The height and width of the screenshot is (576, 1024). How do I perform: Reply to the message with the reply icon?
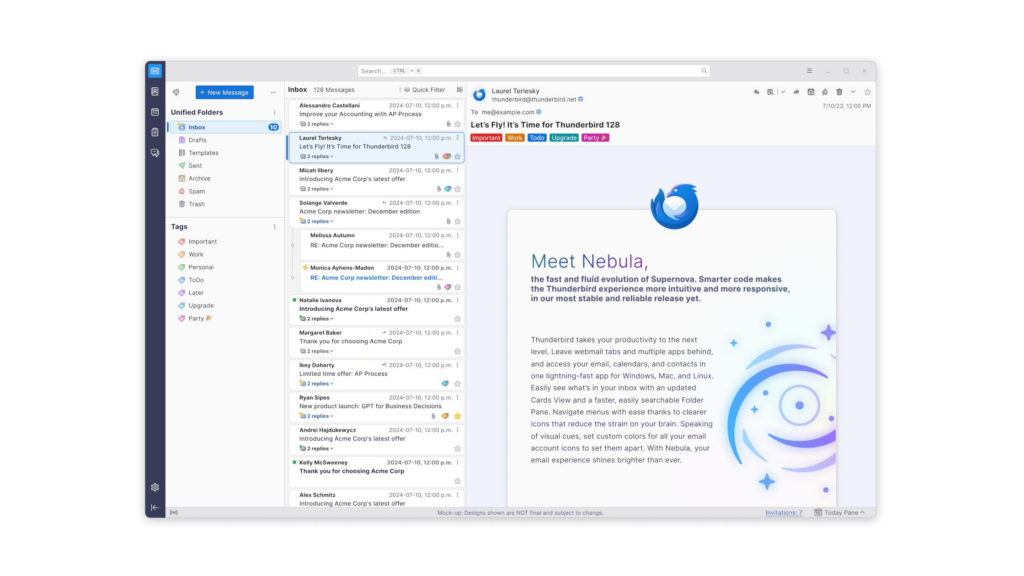pos(756,92)
